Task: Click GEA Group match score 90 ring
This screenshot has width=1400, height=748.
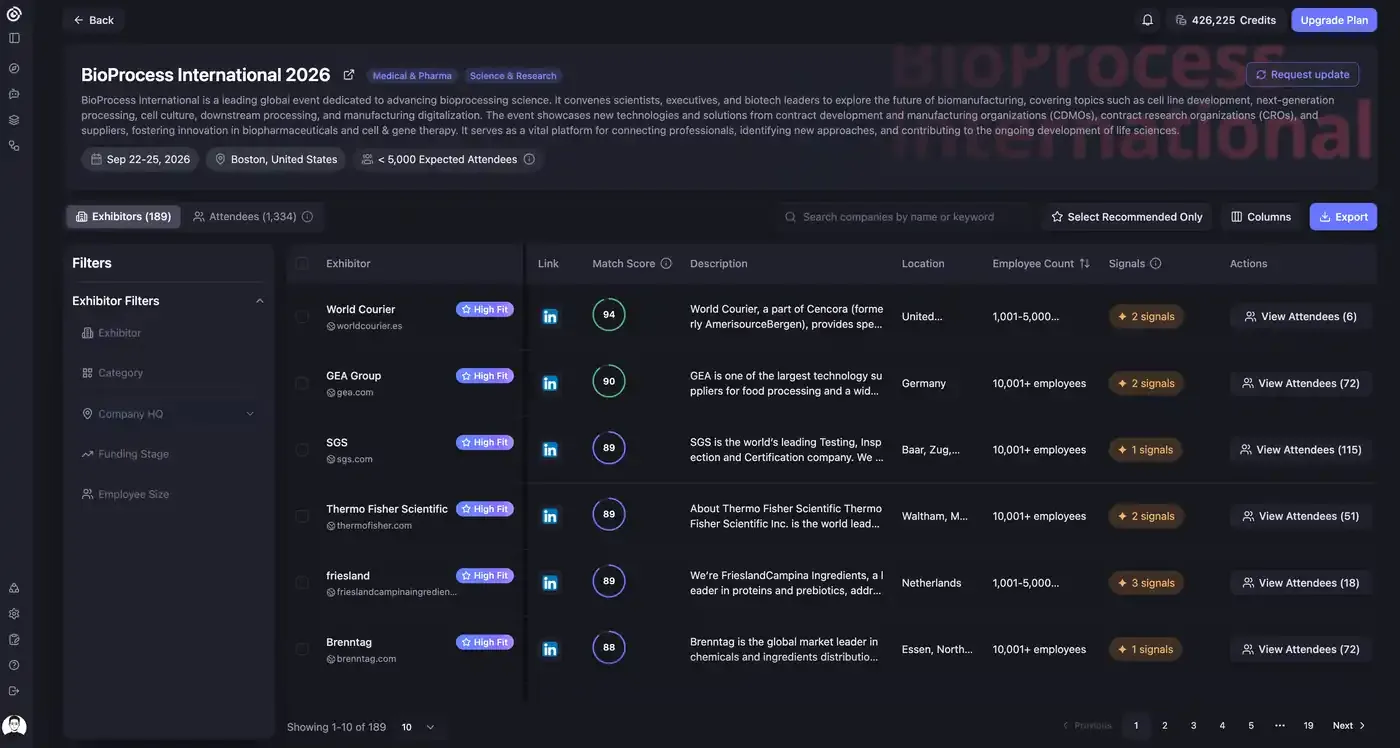Action: pyautogui.click(x=609, y=381)
